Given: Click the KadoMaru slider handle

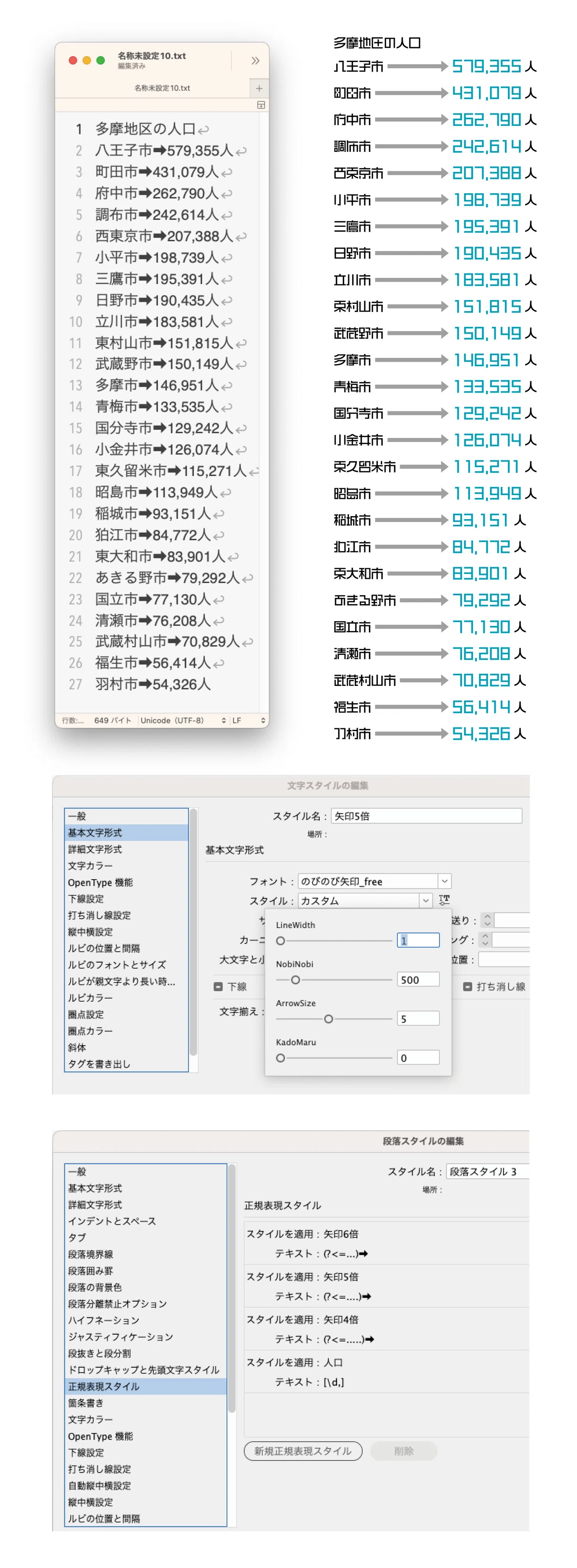Looking at the screenshot, I should (281, 1058).
